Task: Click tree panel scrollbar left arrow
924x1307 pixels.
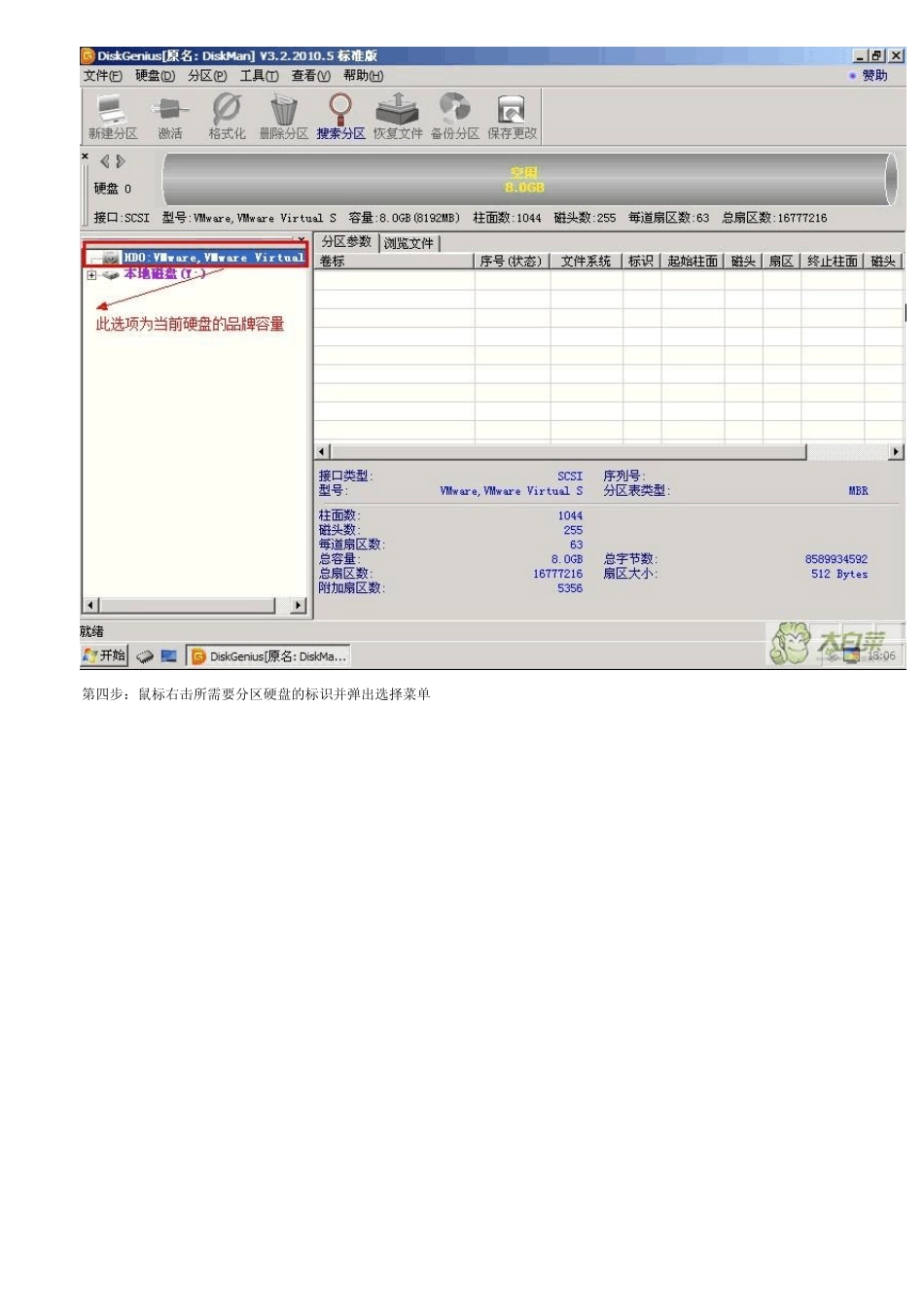Action: [x=90, y=605]
